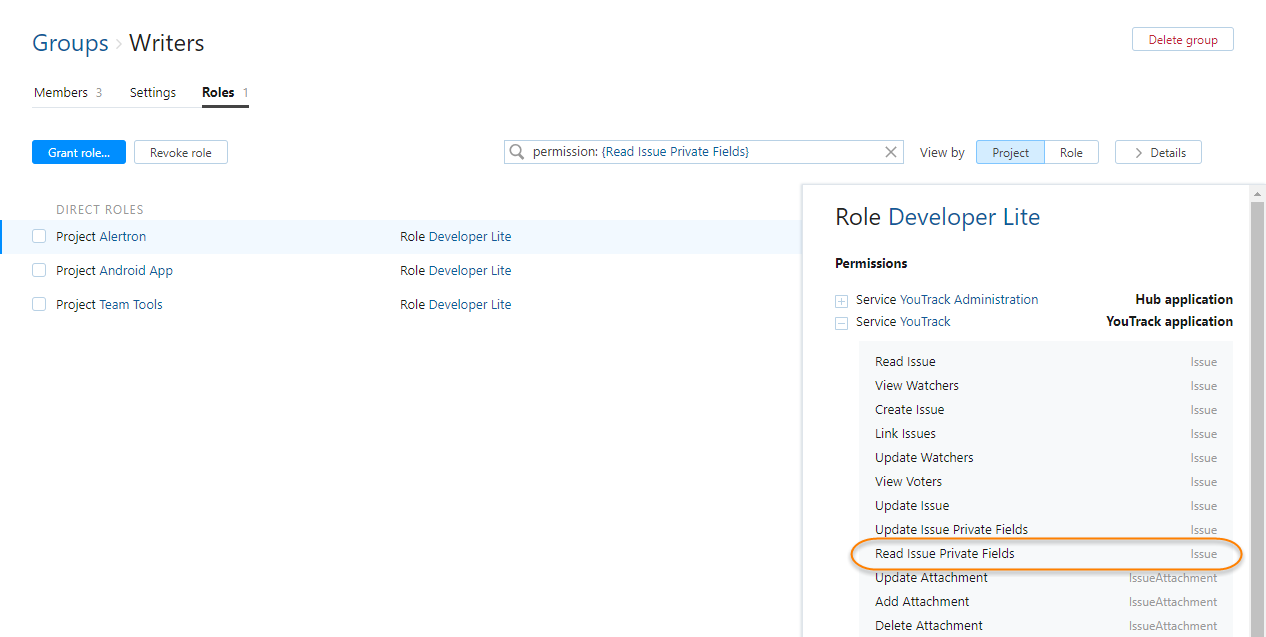The height and width of the screenshot is (637, 1266).
Task: Clear the permission search filter
Action: 891,152
